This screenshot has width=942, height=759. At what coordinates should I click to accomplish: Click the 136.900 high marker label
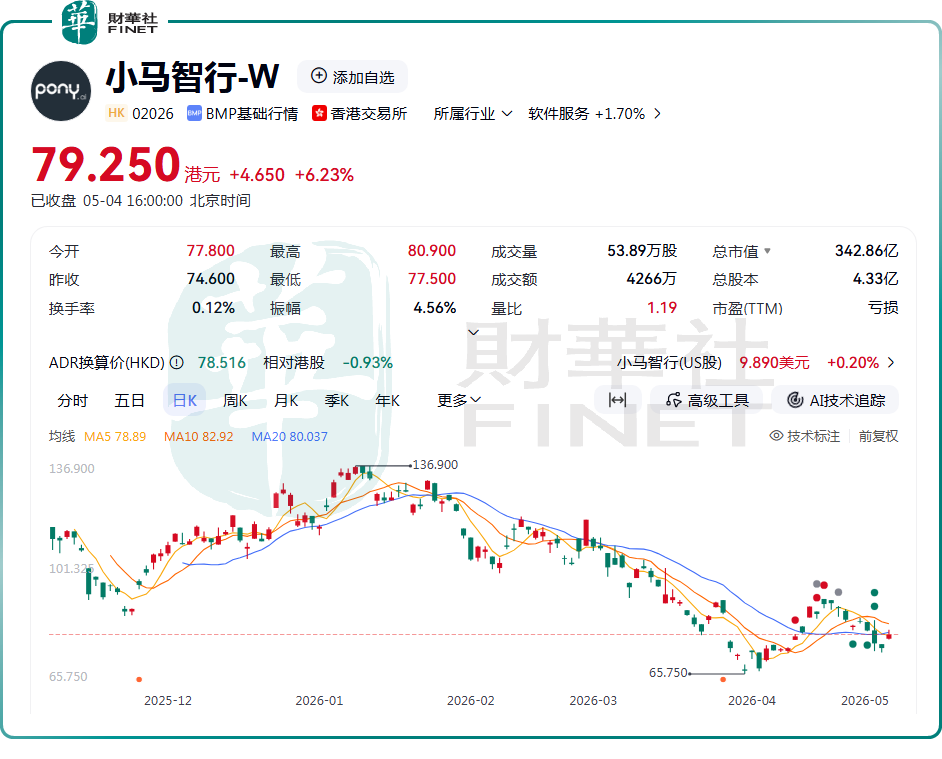[435, 465]
